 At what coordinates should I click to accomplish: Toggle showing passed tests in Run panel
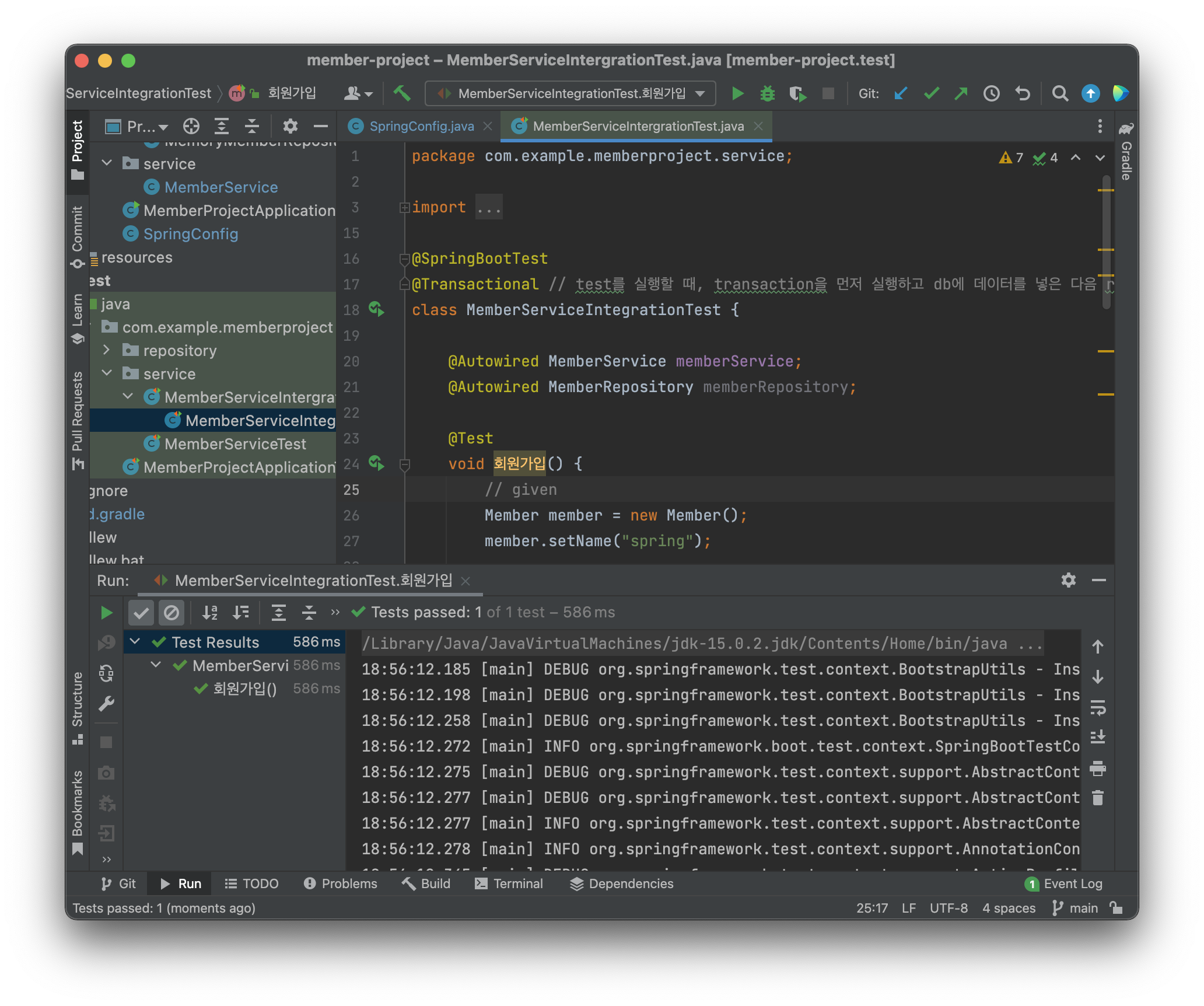[141, 612]
